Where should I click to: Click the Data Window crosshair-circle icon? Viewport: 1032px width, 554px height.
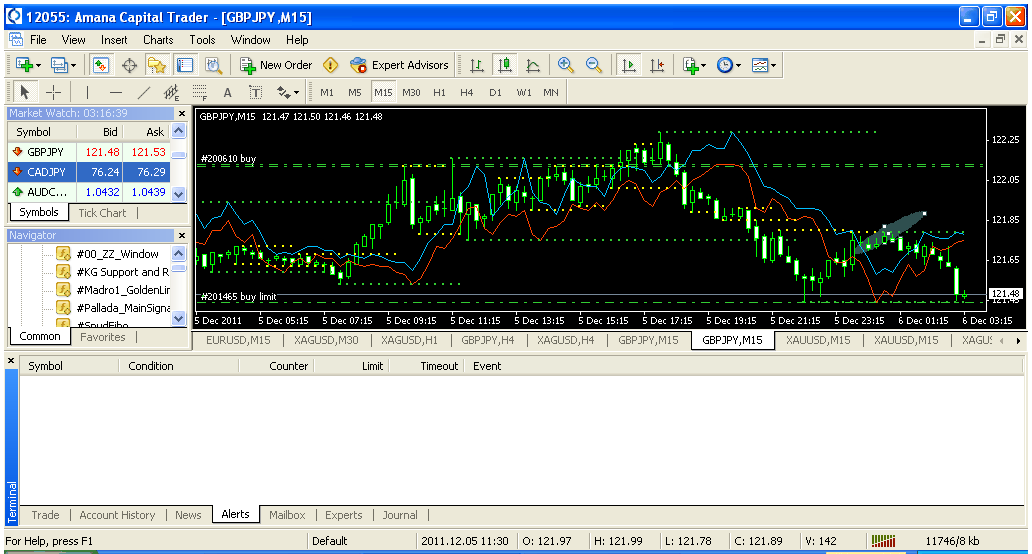[129, 65]
